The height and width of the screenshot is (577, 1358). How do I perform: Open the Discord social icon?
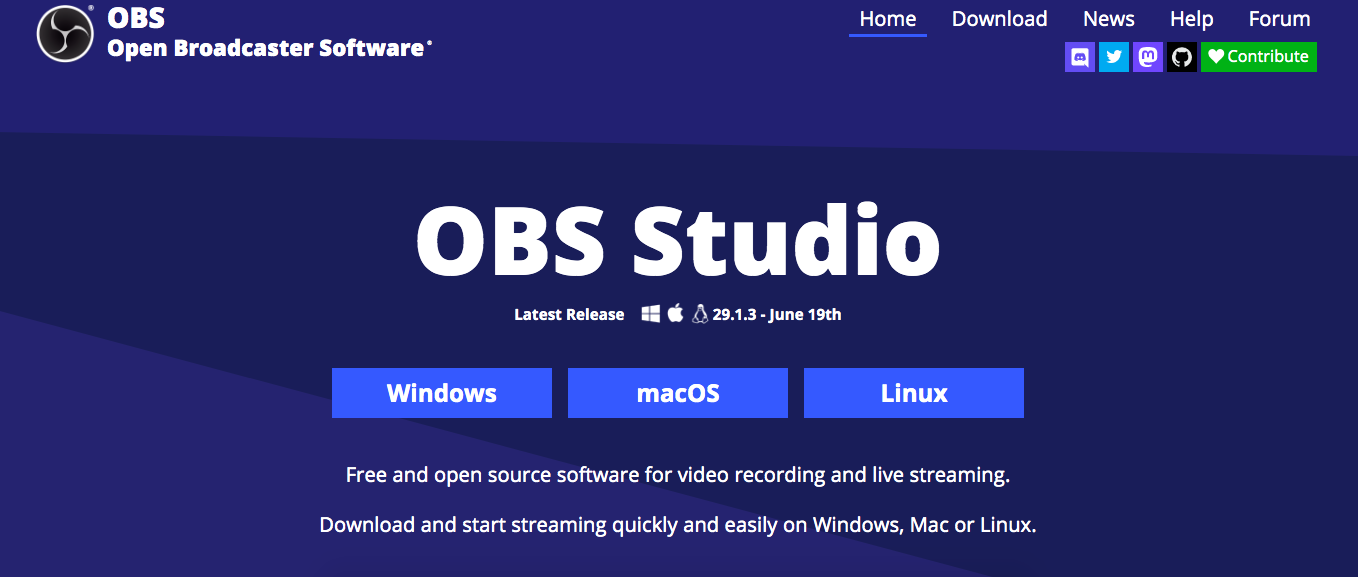tap(1080, 57)
